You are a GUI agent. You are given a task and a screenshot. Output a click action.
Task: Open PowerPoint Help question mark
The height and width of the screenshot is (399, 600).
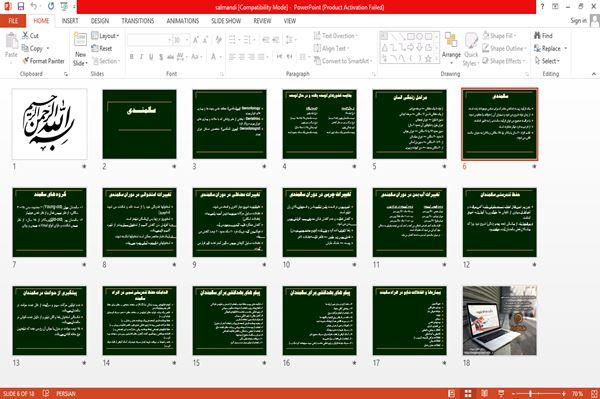pyautogui.click(x=542, y=7)
